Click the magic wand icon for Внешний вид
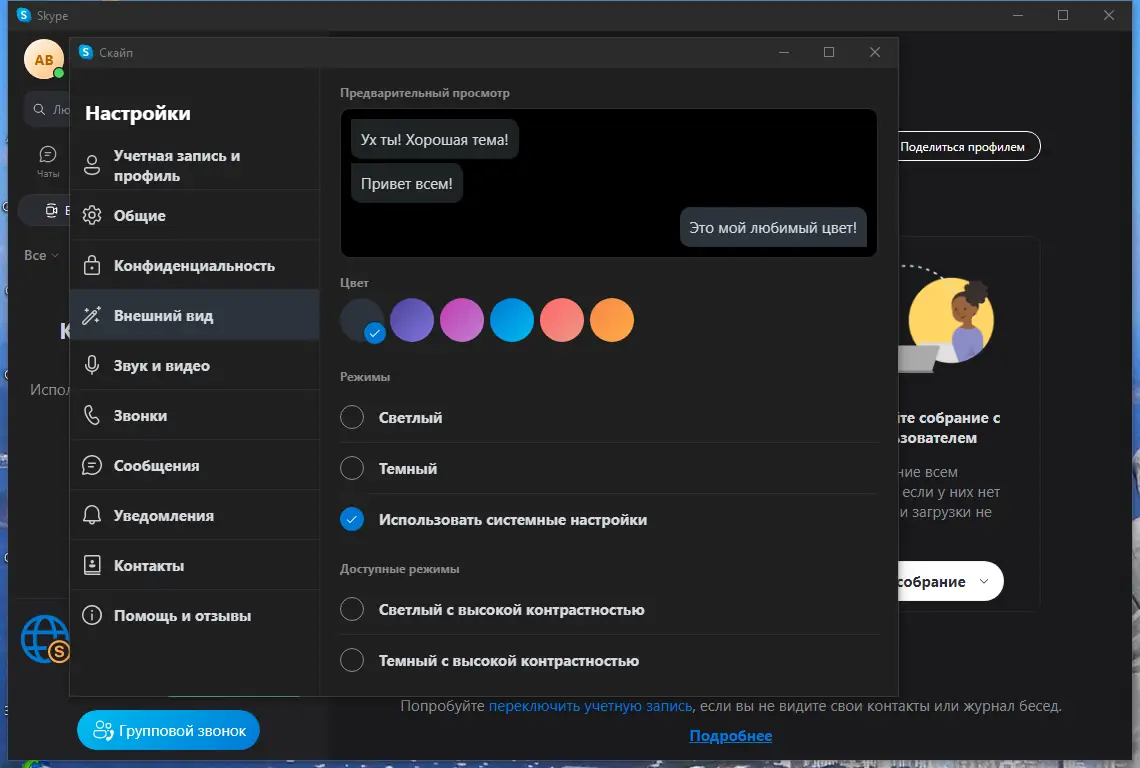This screenshot has height=768, width=1140. point(92,315)
